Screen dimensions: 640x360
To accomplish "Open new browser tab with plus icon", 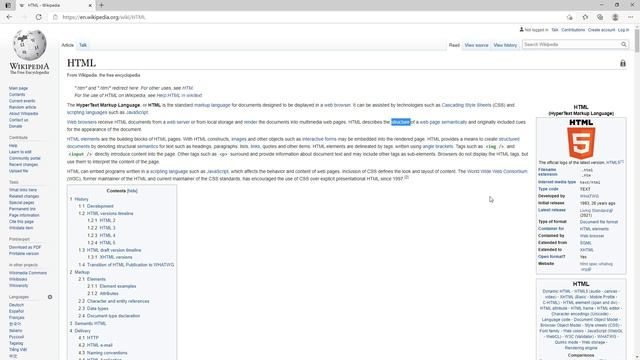I will tap(101, 5).
